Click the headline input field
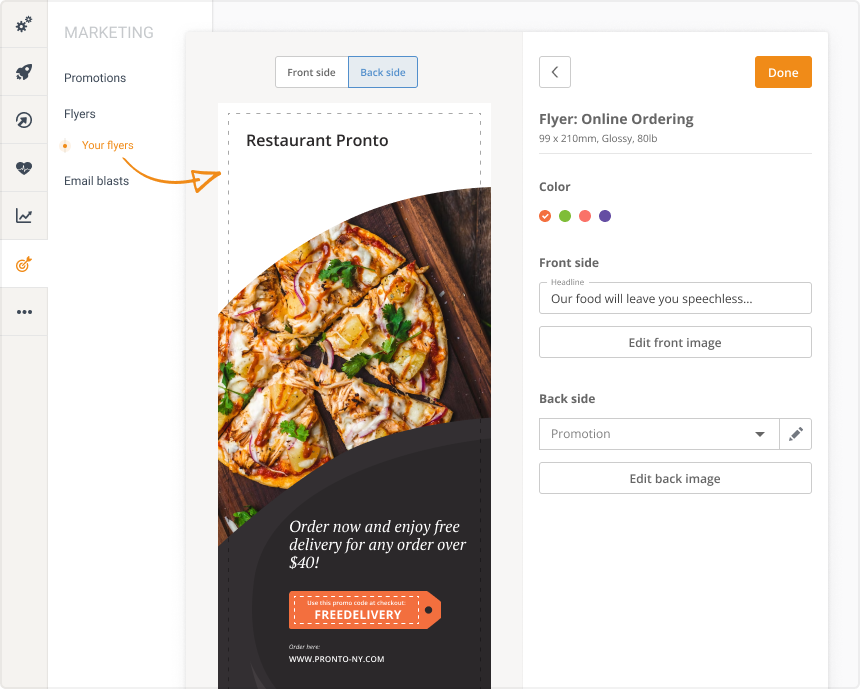Screen dimensions: 860x689 click(675, 298)
